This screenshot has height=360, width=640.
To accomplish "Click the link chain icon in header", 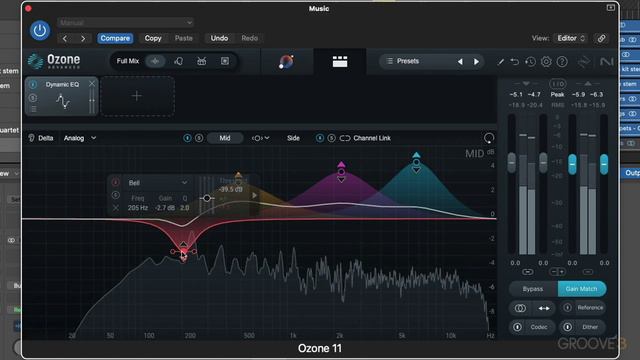I will 601,38.
